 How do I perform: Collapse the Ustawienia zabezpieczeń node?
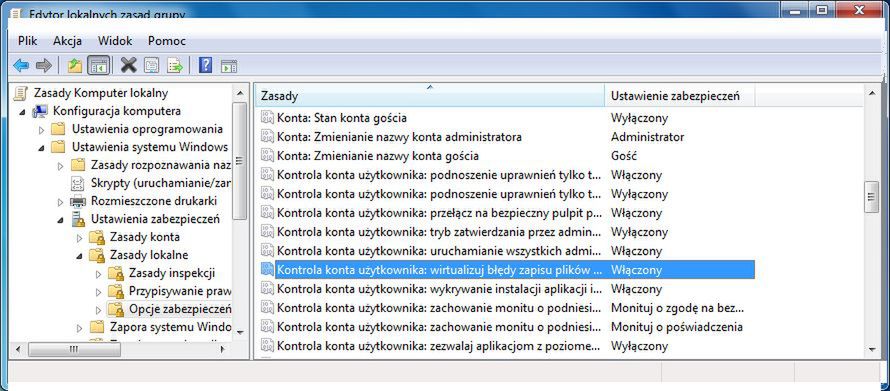(x=61, y=220)
